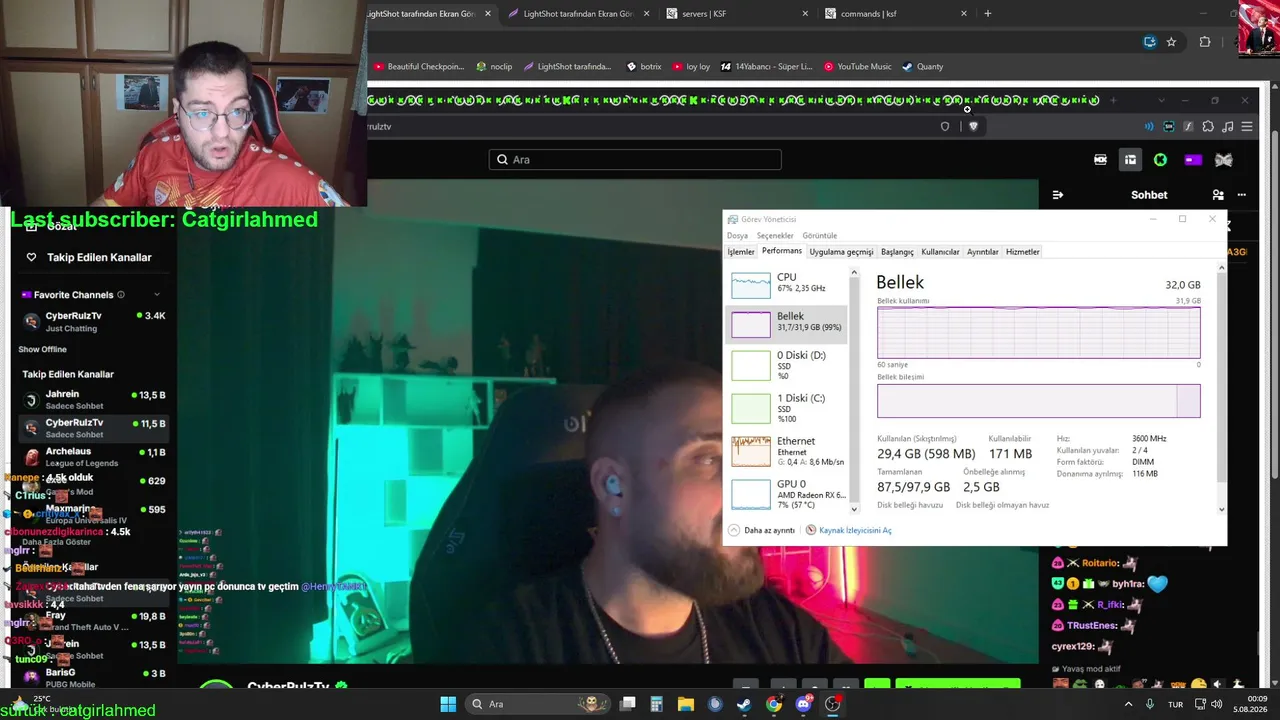1280x720 pixels.
Task: Switch to the Kullanıcılar tab
Action: pos(940,252)
